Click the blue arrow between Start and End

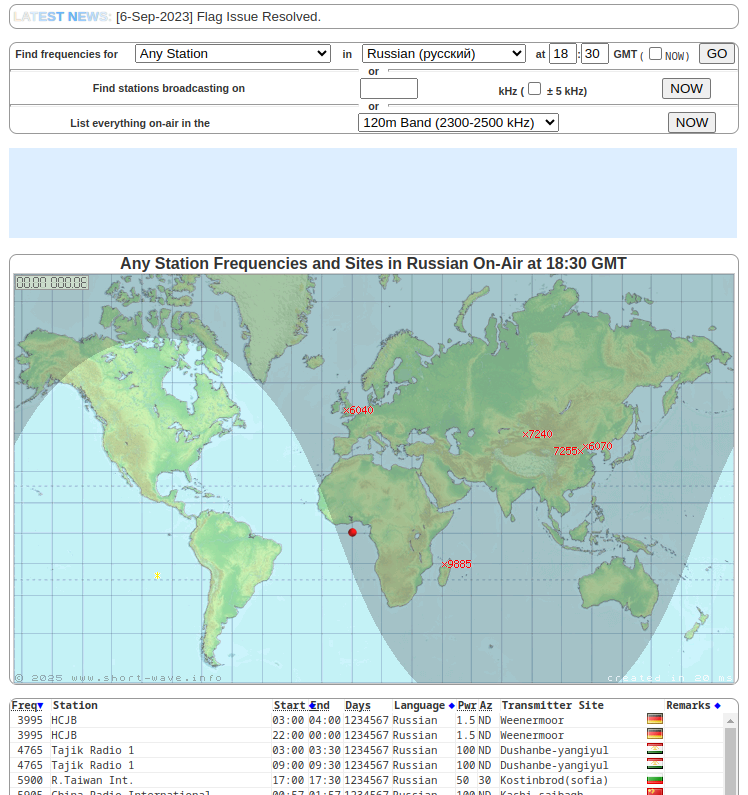click(x=312, y=705)
